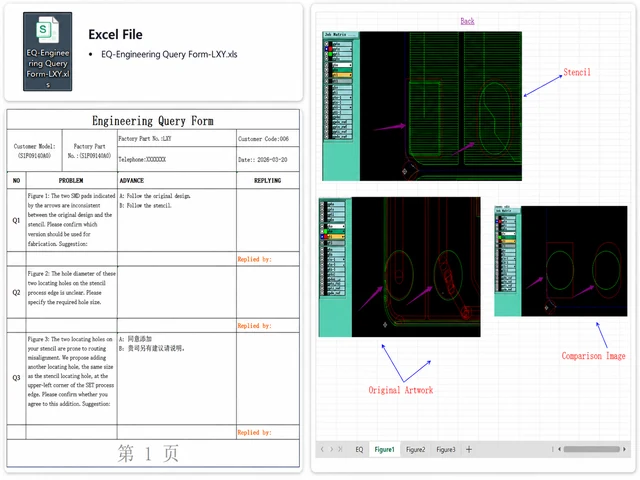The height and width of the screenshot is (480, 640).
Task: Open the Figure2 sheet tab
Action: tap(416, 449)
